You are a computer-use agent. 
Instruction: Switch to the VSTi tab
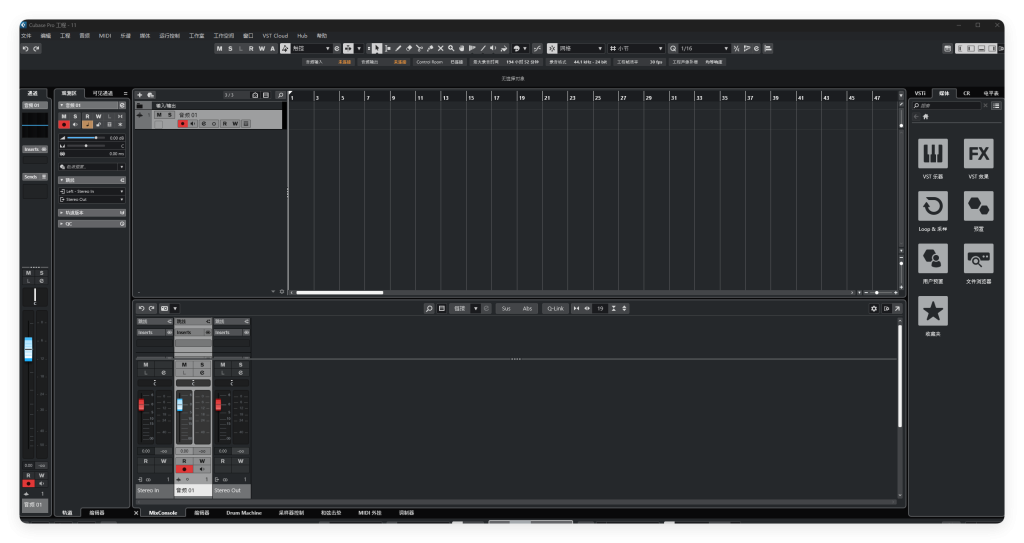920,93
